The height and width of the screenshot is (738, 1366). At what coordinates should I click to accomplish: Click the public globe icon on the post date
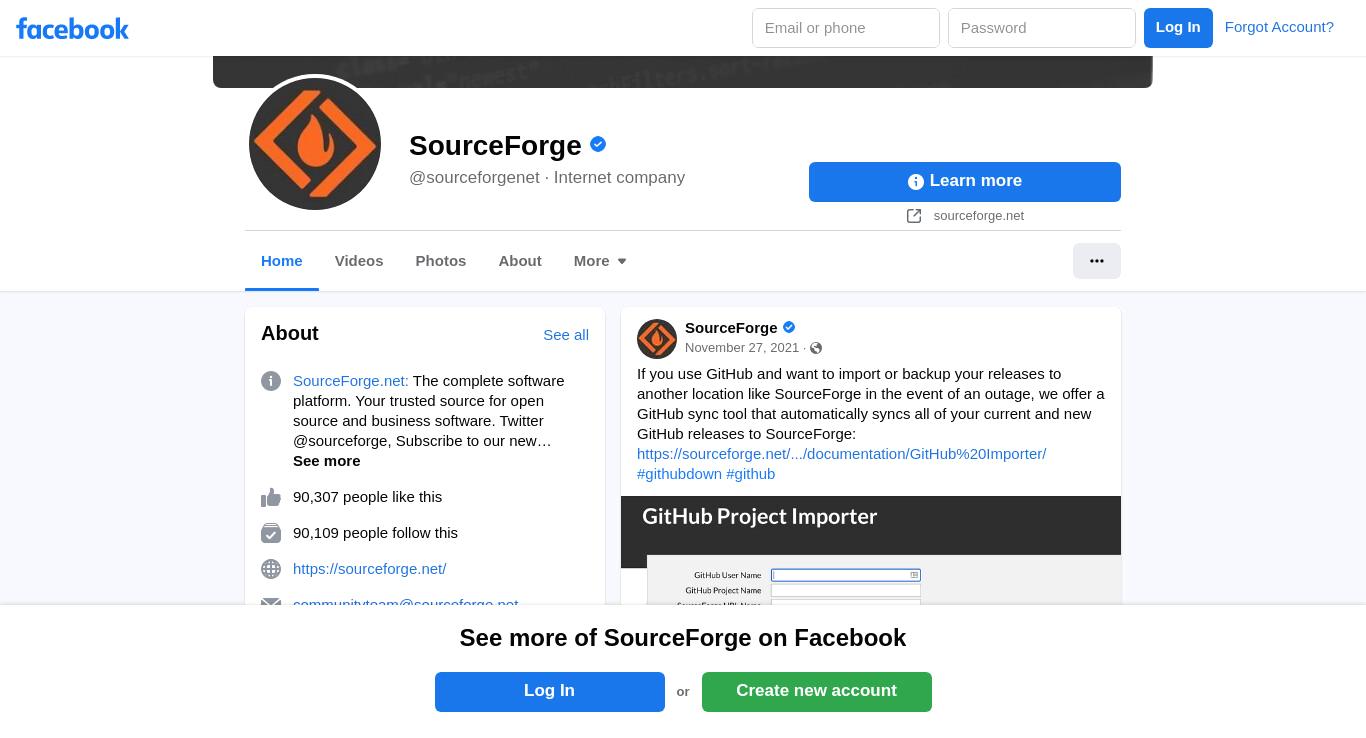(816, 348)
